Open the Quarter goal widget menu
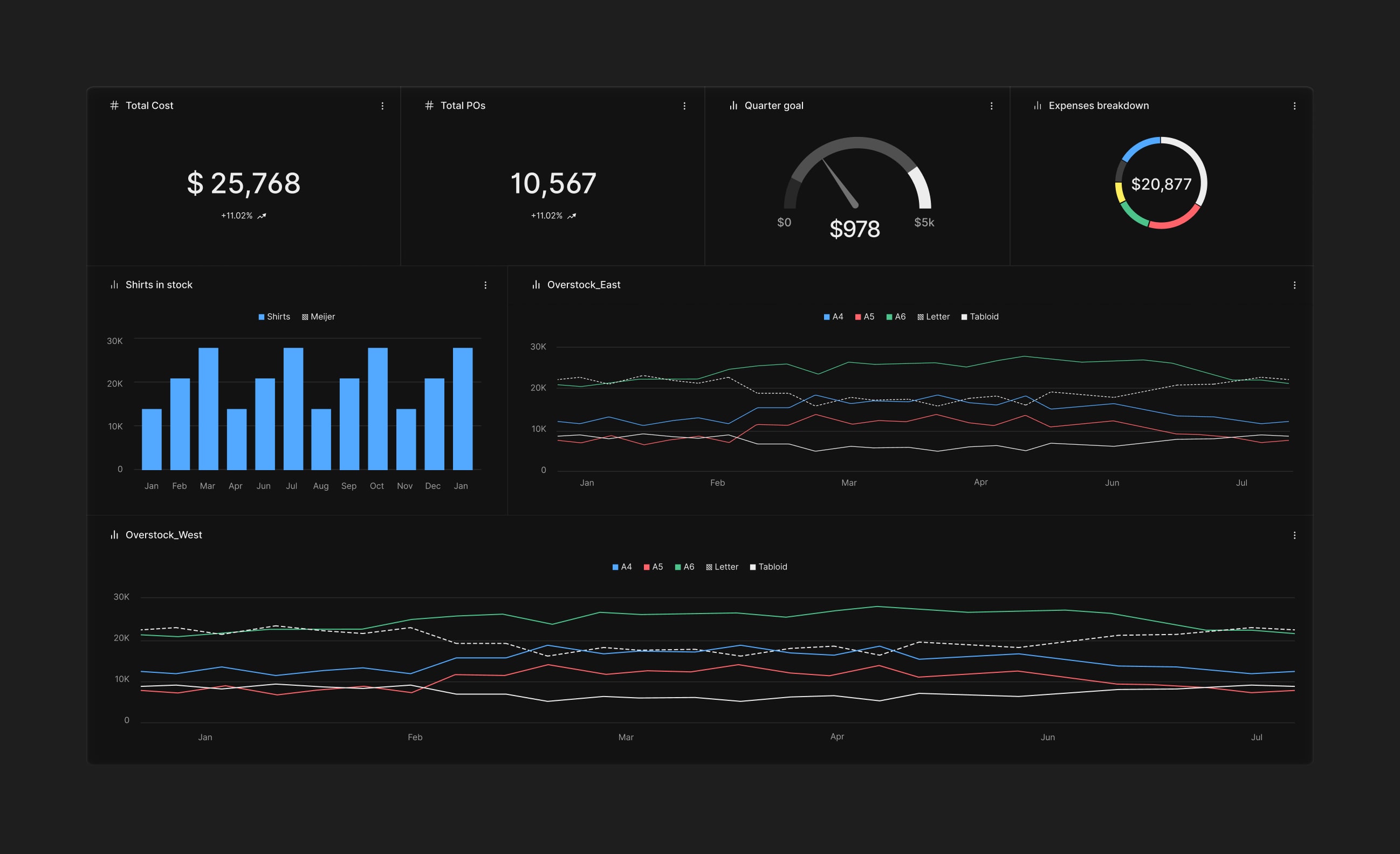1400x854 pixels. (991, 106)
